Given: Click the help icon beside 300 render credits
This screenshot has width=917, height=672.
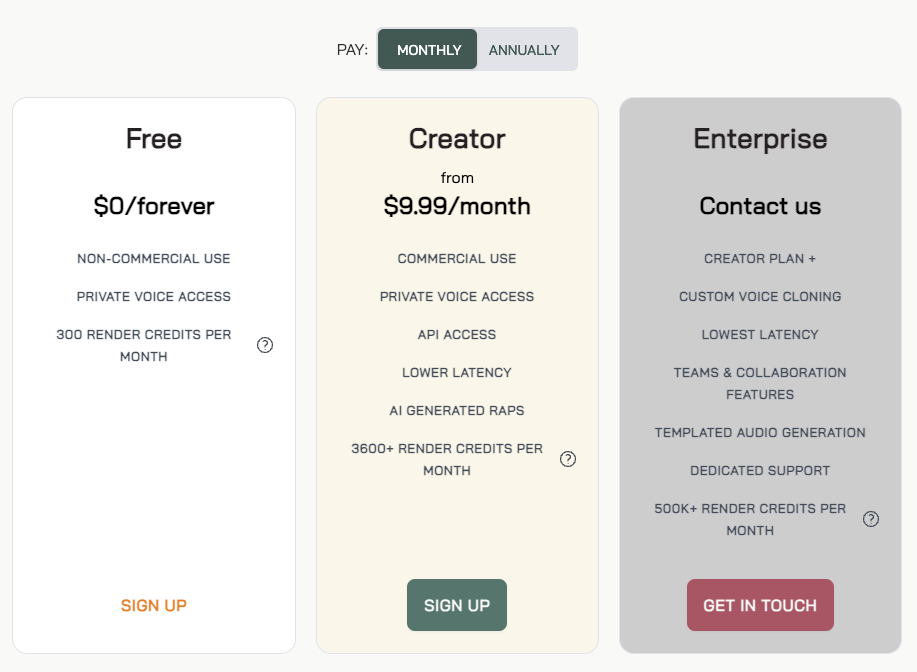Looking at the screenshot, I should pos(265,345).
